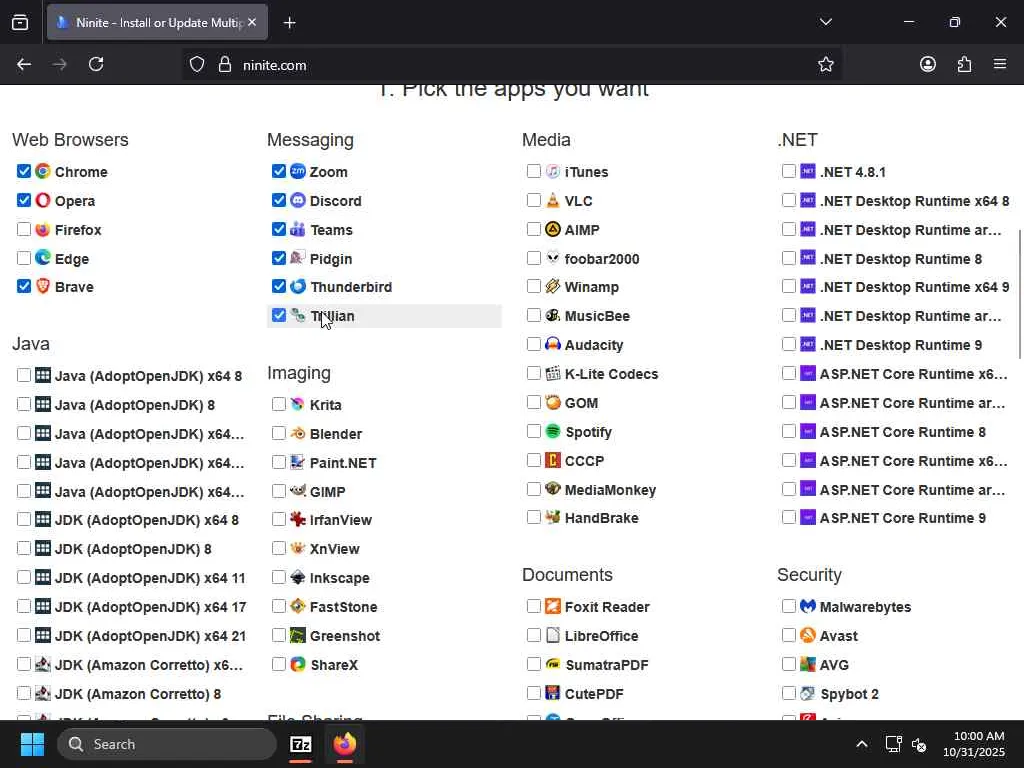
Task: Expand the system tray hidden icons chevron
Action: (x=862, y=744)
